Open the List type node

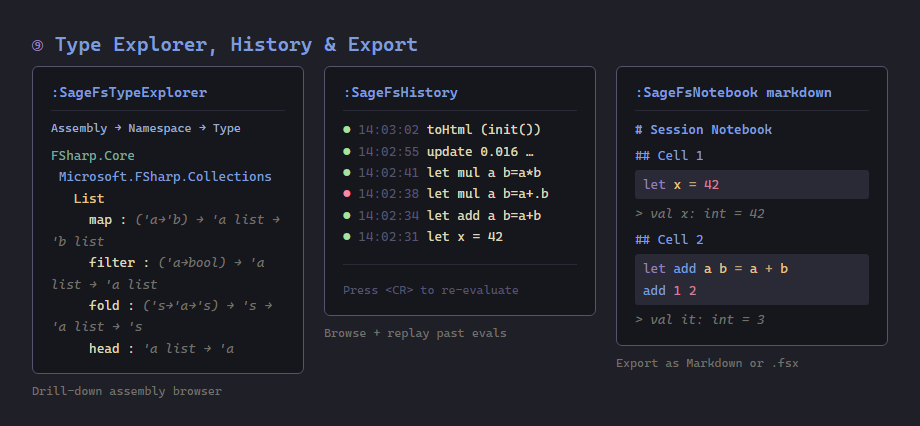[x=89, y=198]
